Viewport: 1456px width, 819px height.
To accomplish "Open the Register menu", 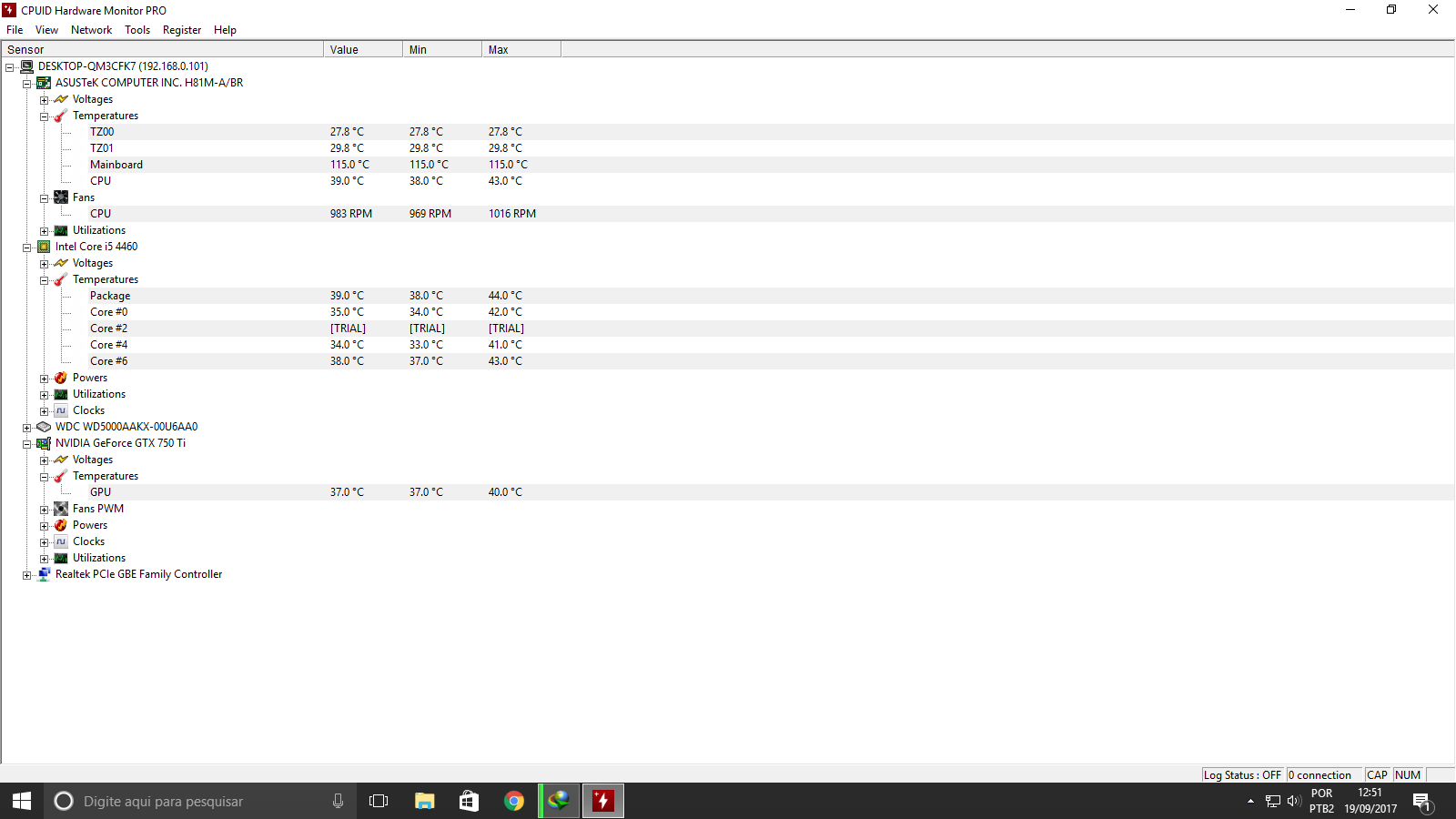I will coord(182,30).
